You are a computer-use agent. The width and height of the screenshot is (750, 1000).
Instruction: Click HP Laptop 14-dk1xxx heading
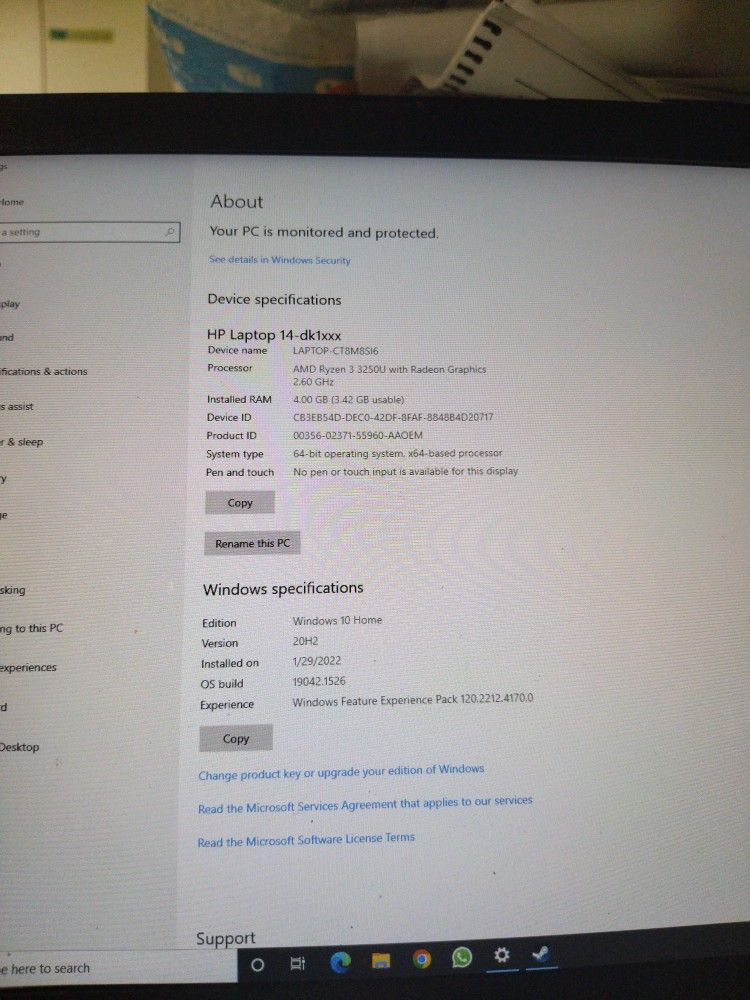pyautogui.click(x=274, y=335)
